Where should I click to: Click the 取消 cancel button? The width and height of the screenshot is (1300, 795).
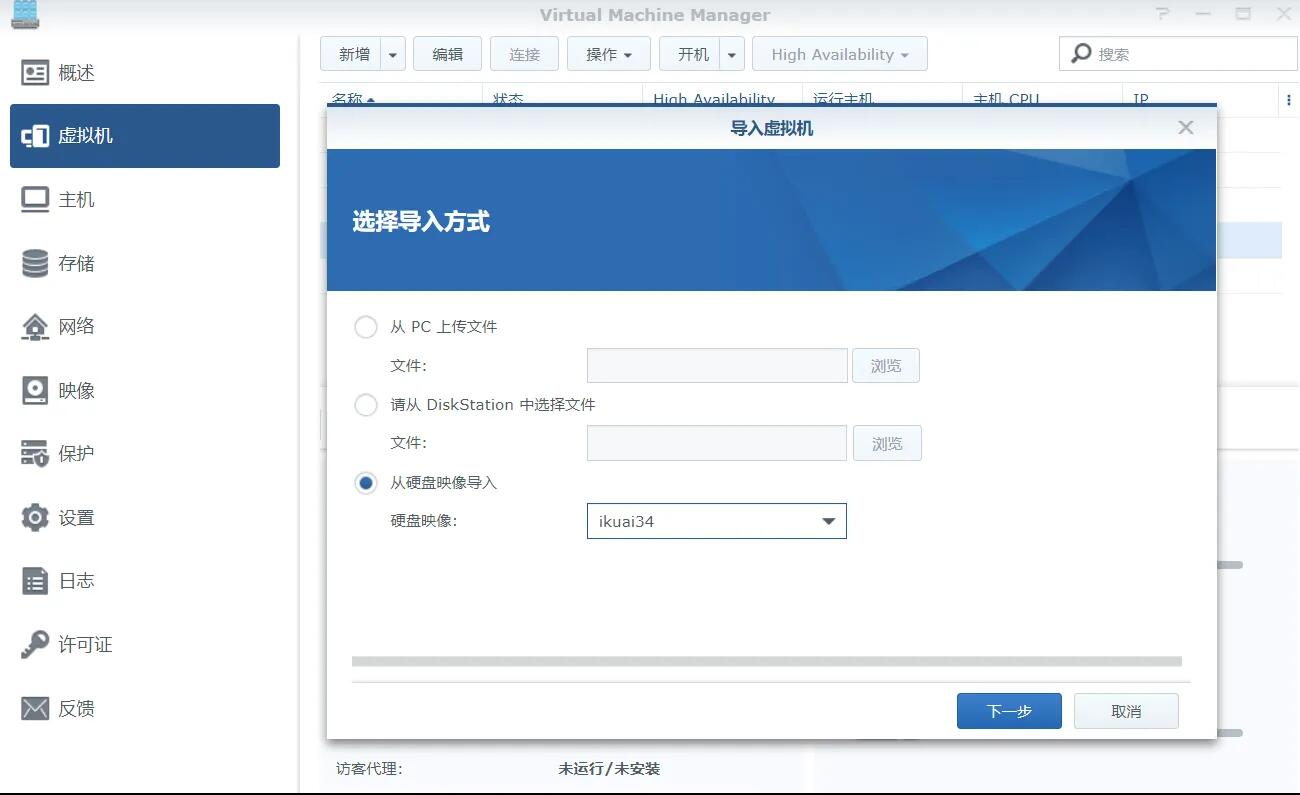1126,711
